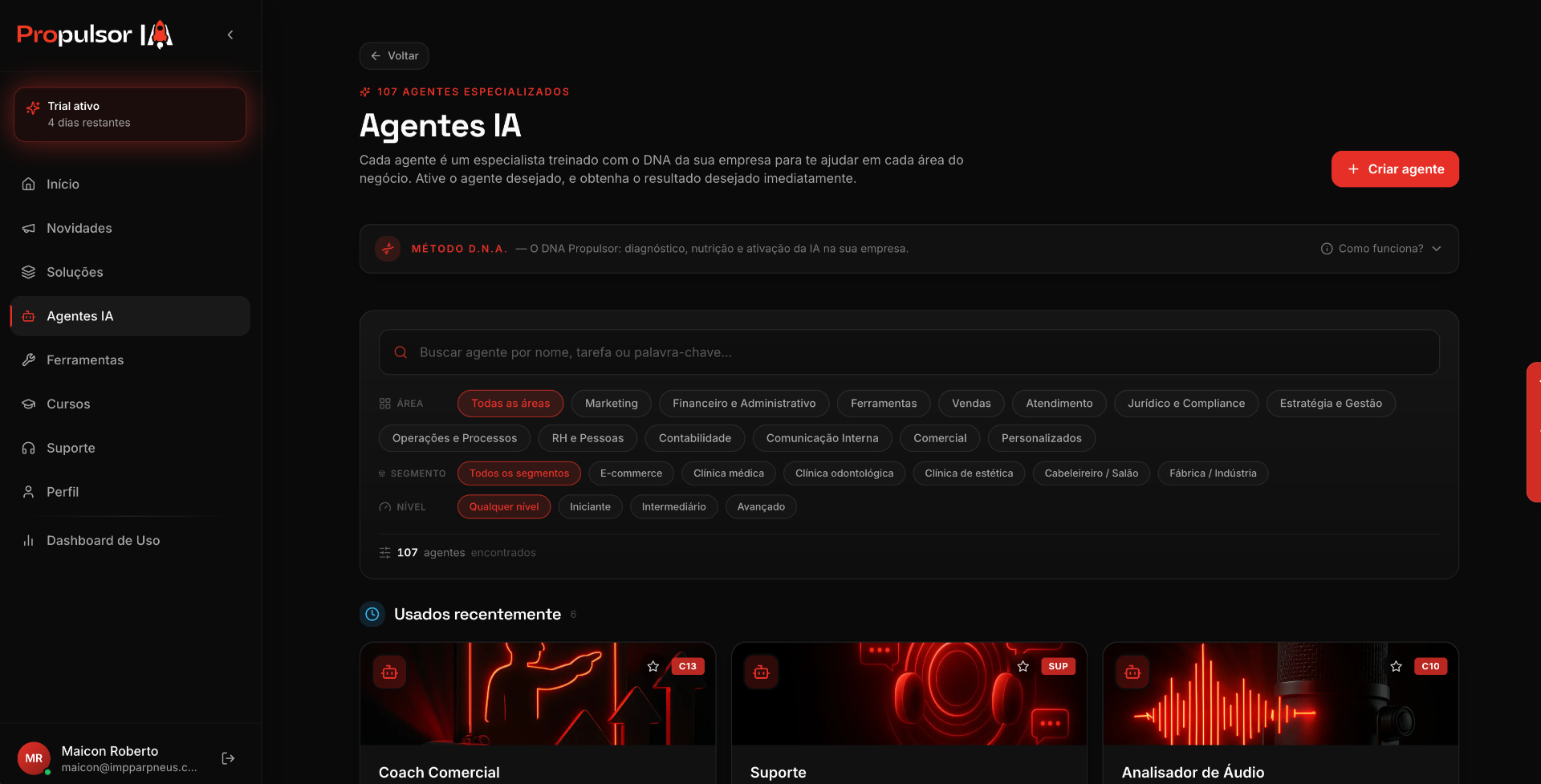Collapse the sidebar with the chevron icon
The image size is (1541, 784).
coord(230,35)
